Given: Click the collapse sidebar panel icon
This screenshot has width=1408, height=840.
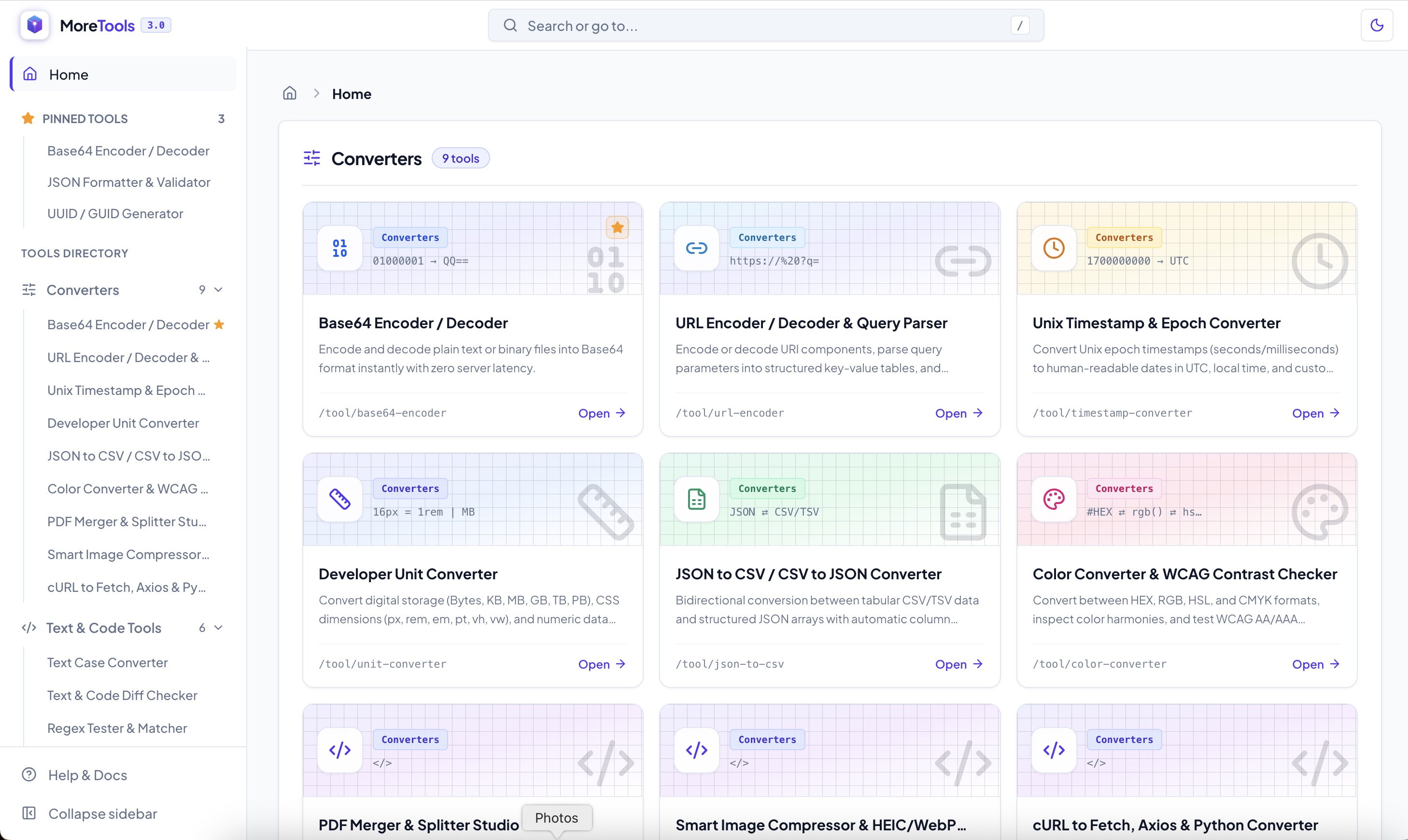Looking at the screenshot, I should point(29,813).
